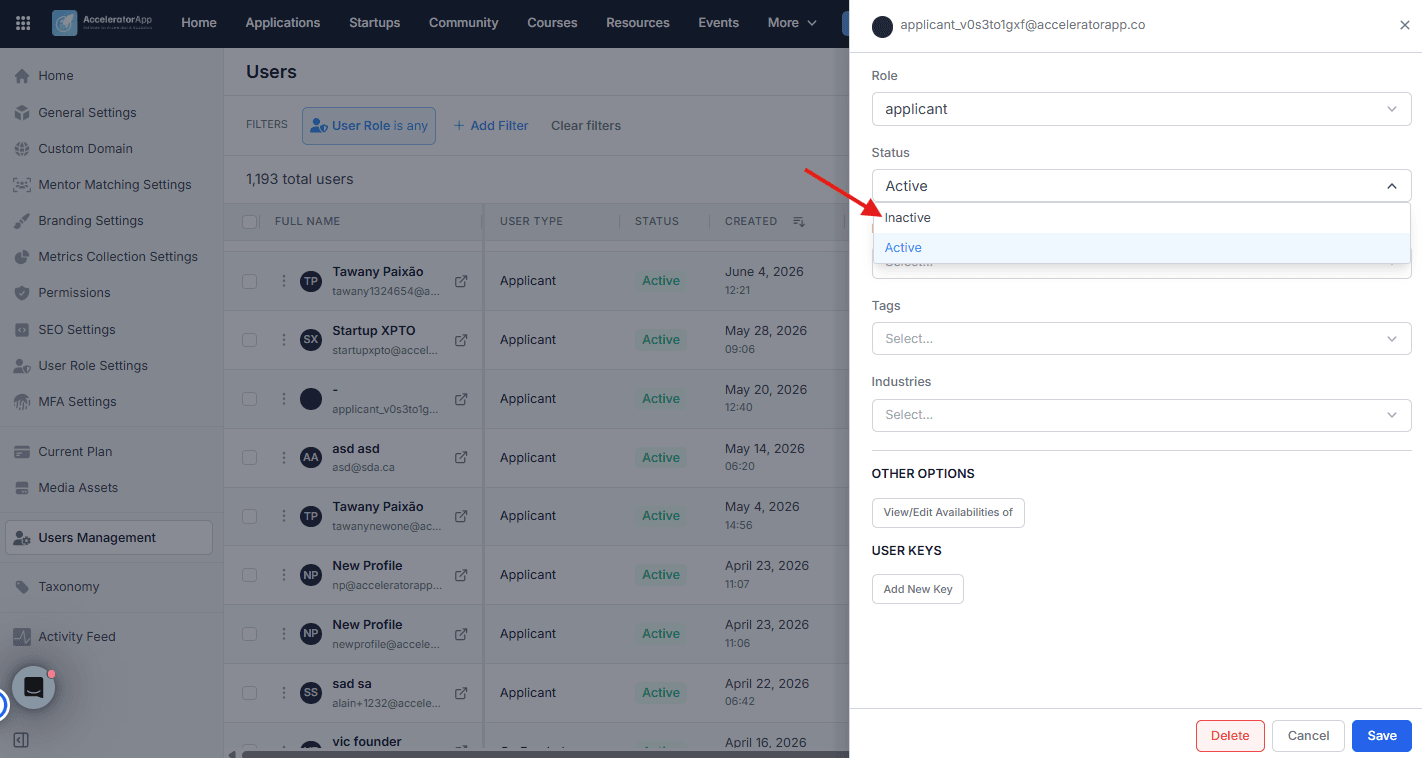1422x758 pixels.
Task: Toggle select-all users checkbox
Action: click(250, 222)
